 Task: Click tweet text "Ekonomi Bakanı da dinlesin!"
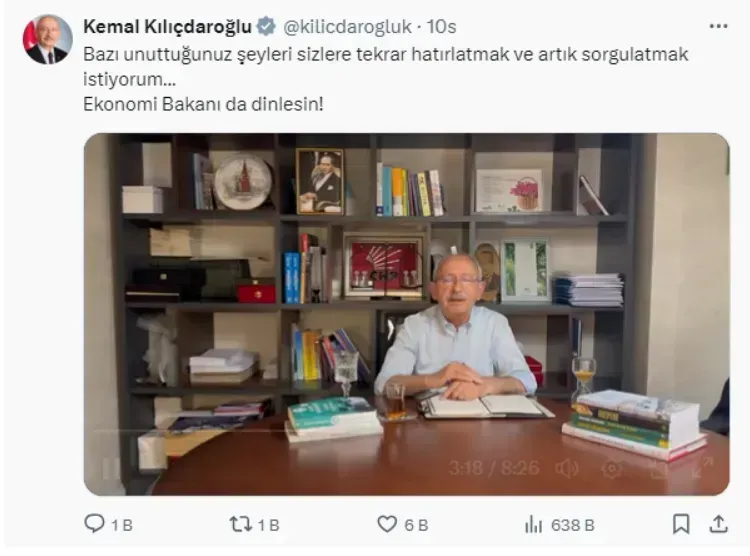[203, 104]
